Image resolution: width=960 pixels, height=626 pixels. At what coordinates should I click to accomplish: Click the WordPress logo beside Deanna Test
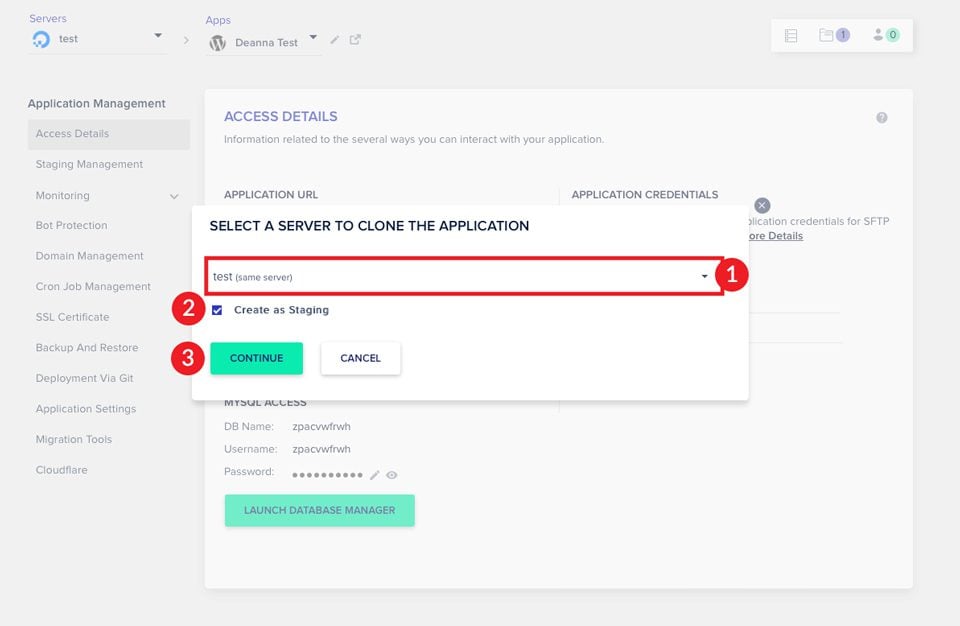coord(218,43)
